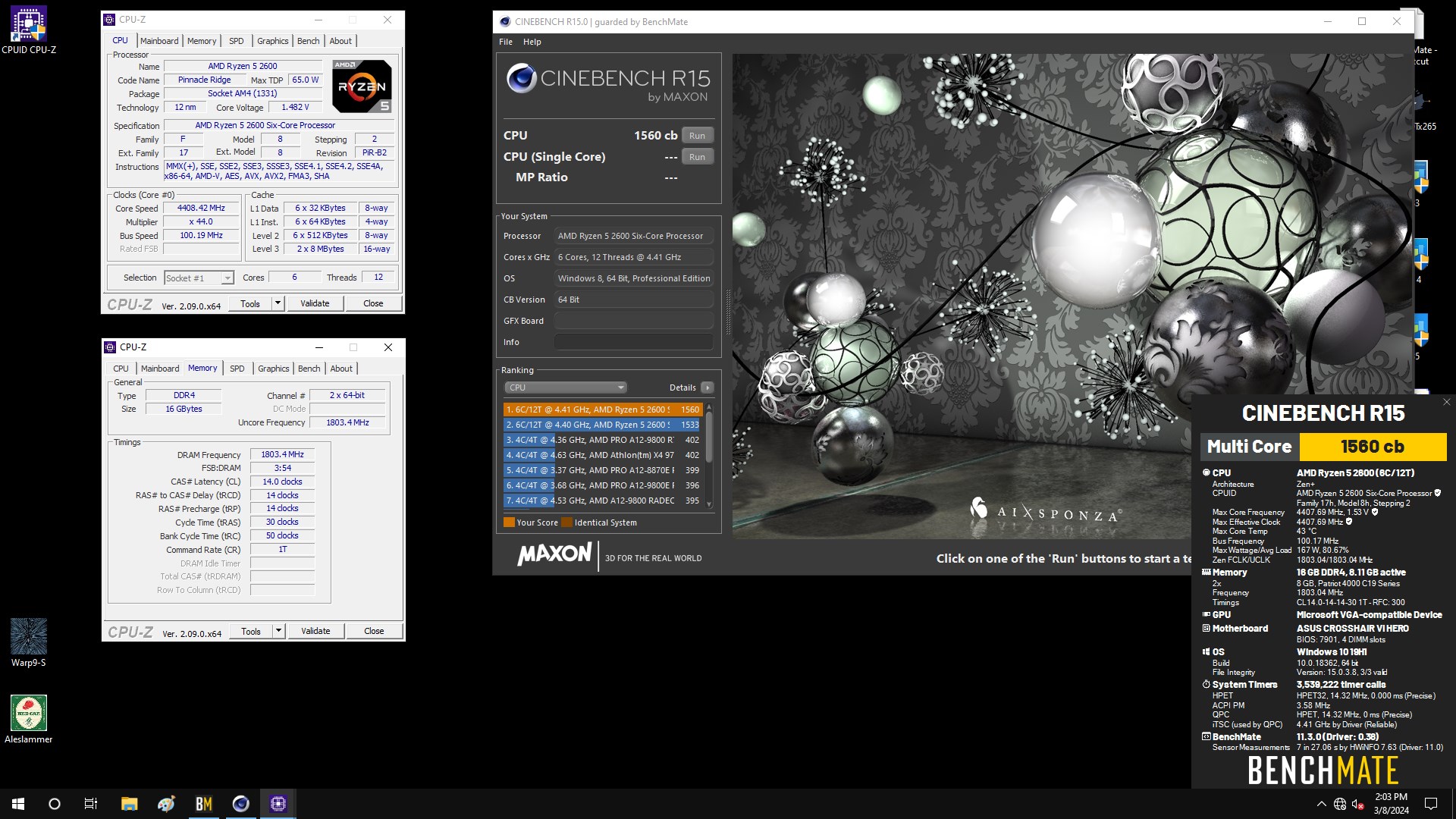Viewport: 1456px width, 819px height.
Task: Click the paint palette taskbar icon
Action: click(x=167, y=804)
